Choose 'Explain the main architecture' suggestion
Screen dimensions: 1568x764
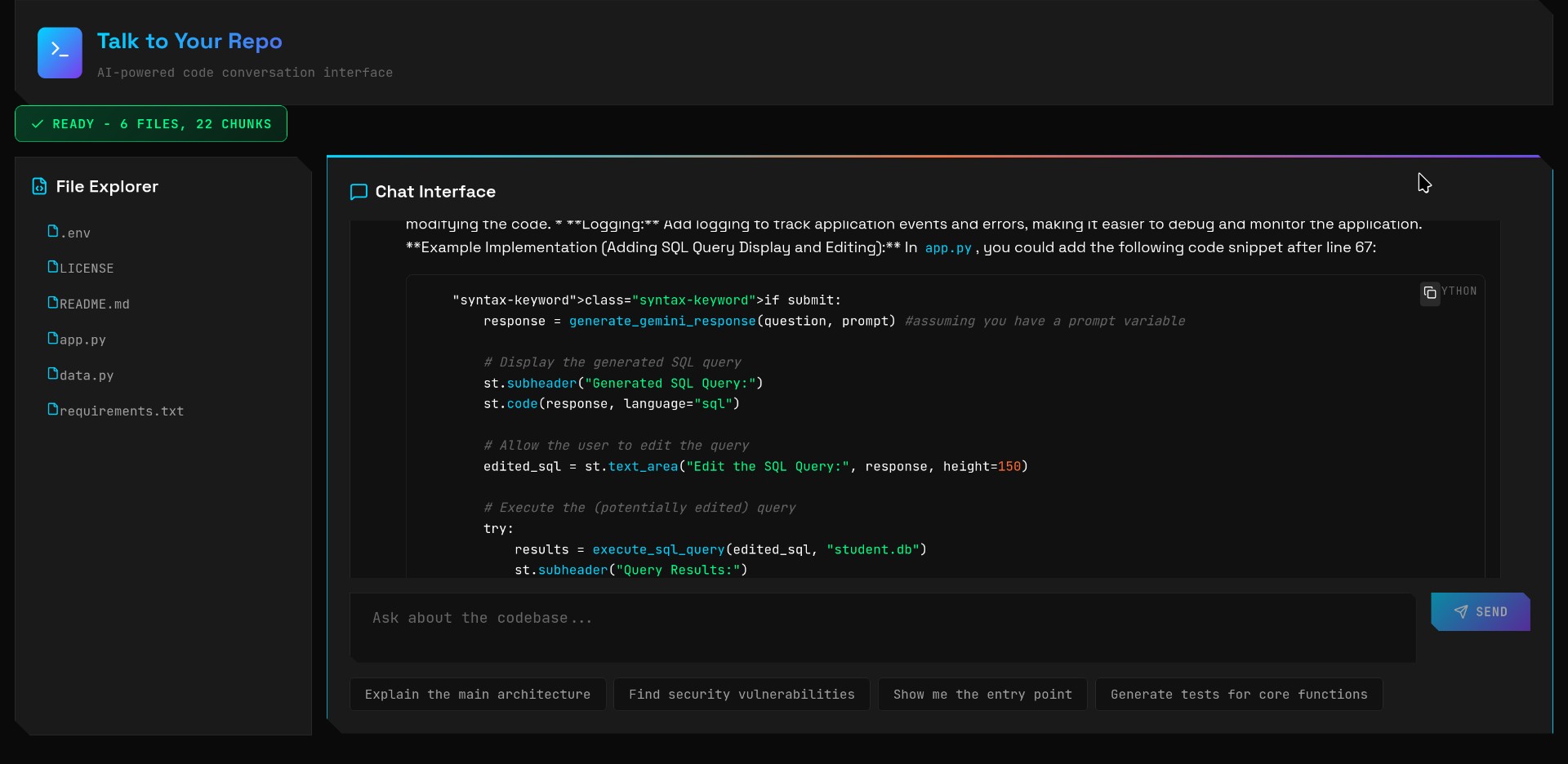pos(477,695)
